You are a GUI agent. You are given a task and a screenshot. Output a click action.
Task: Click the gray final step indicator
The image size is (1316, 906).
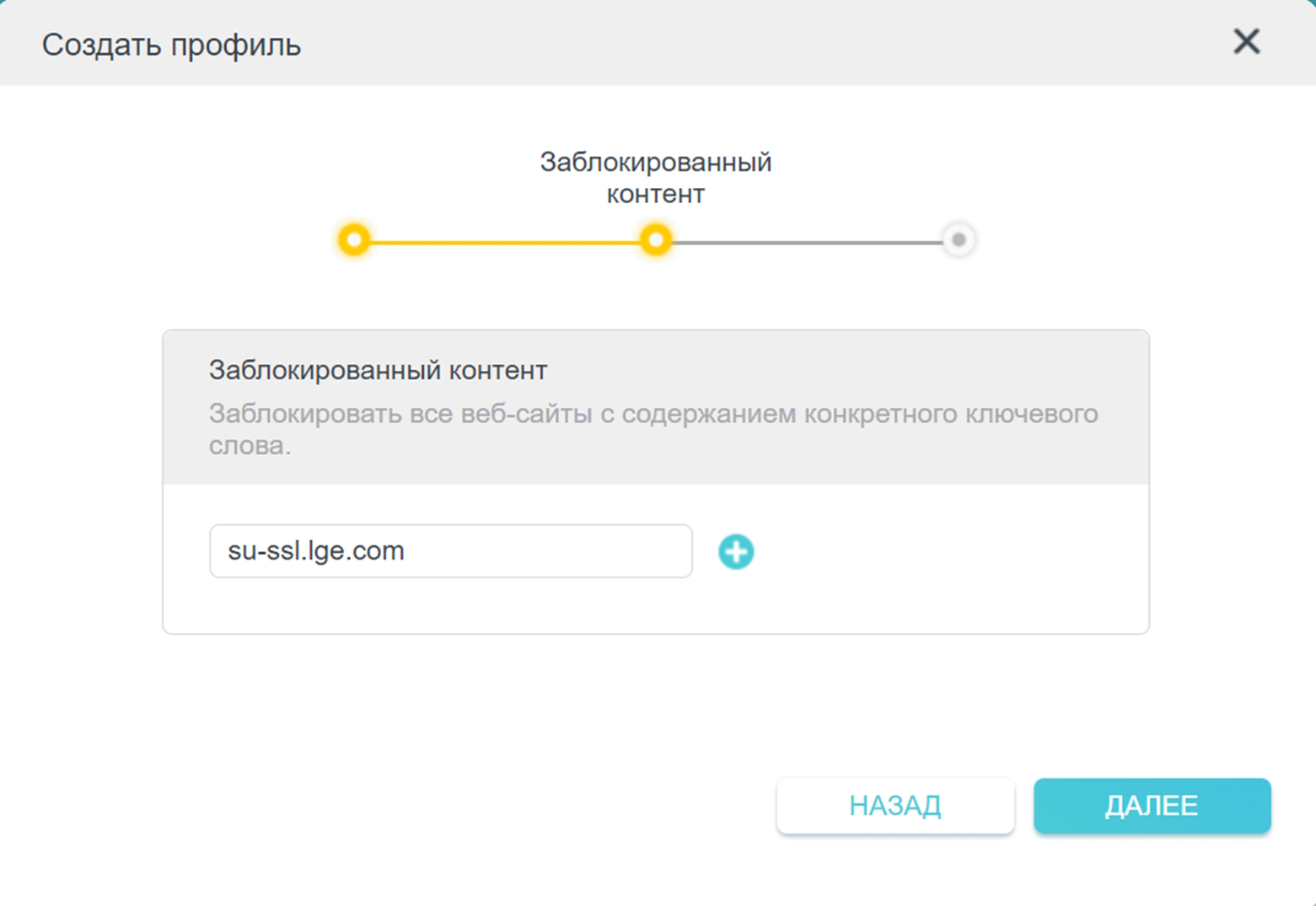coord(958,240)
